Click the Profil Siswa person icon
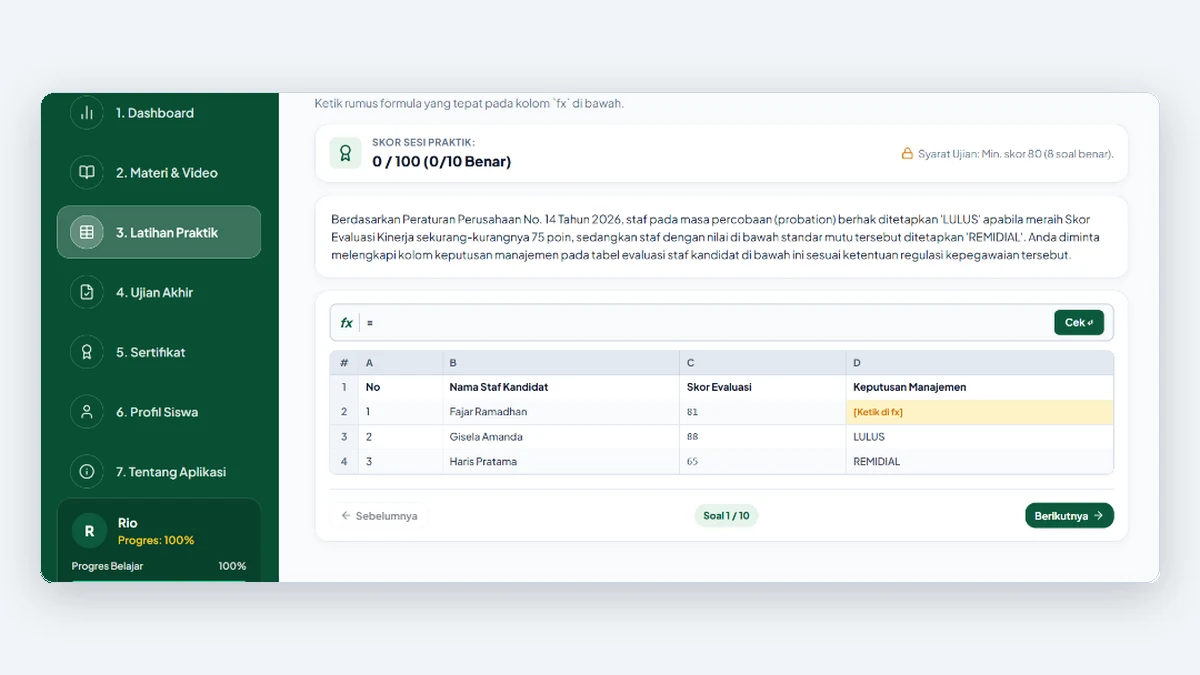Viewport: 1200px width, 675px height. [87, 412]
